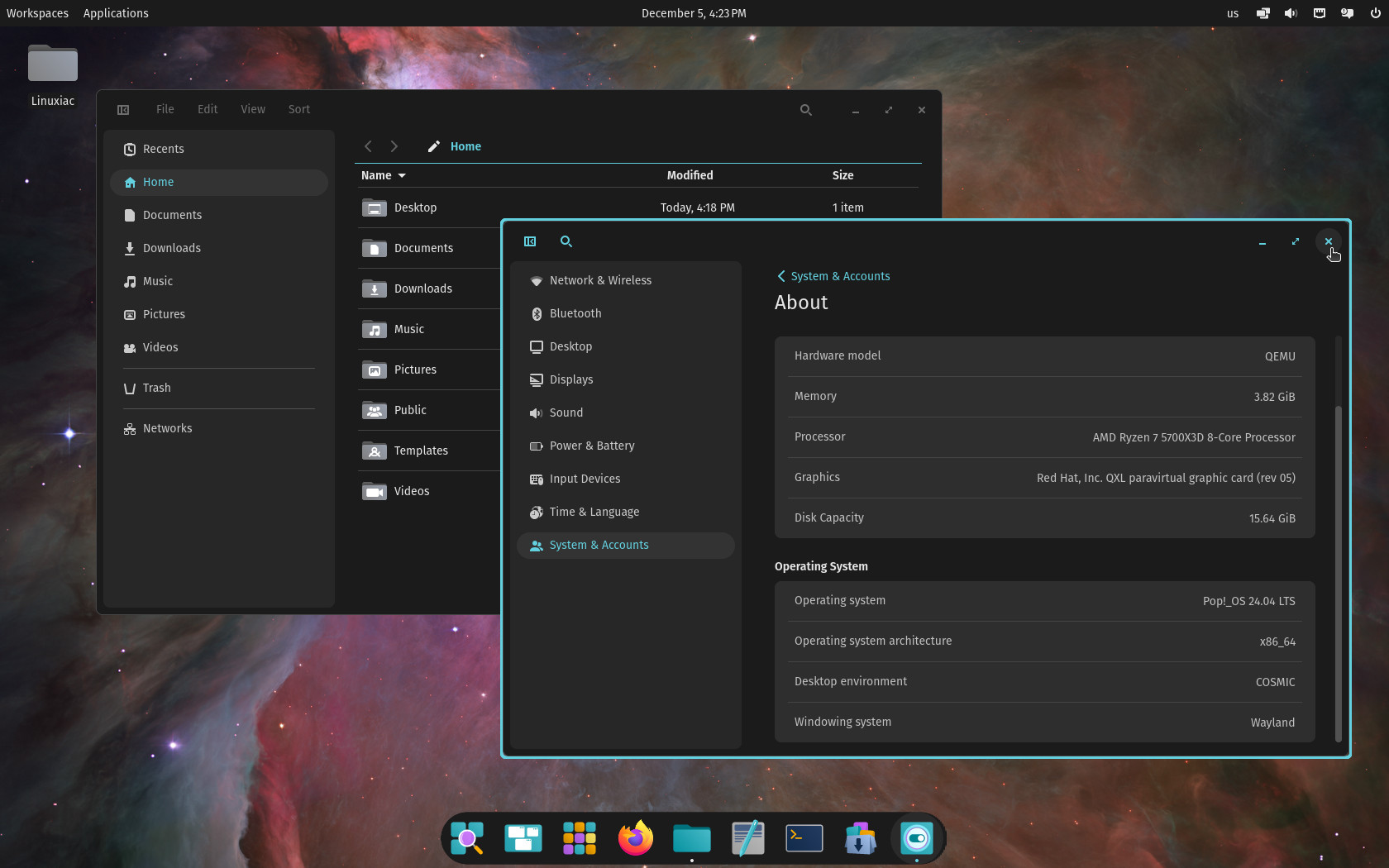Edit the location path with pencil icon
This screenshot has width=1389, height=868.
coord(433,146)
